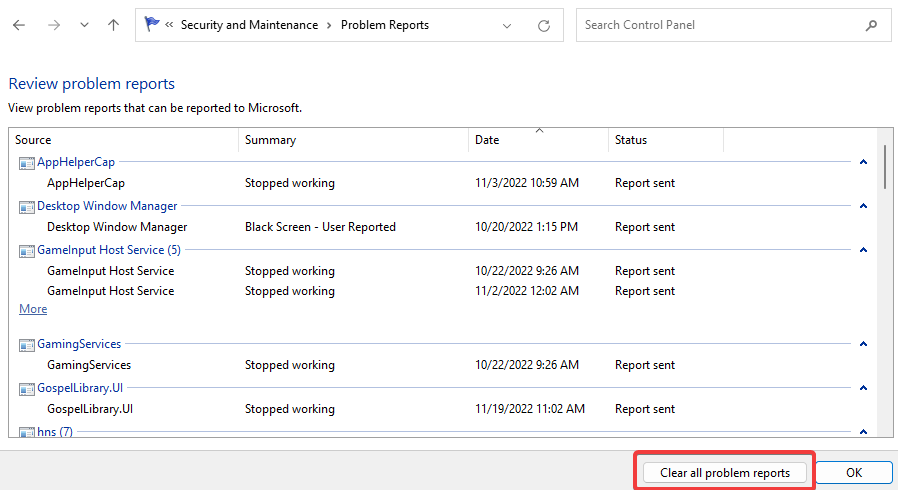Click the AppHelperCap group icon
898x490 pixels.
26,162
